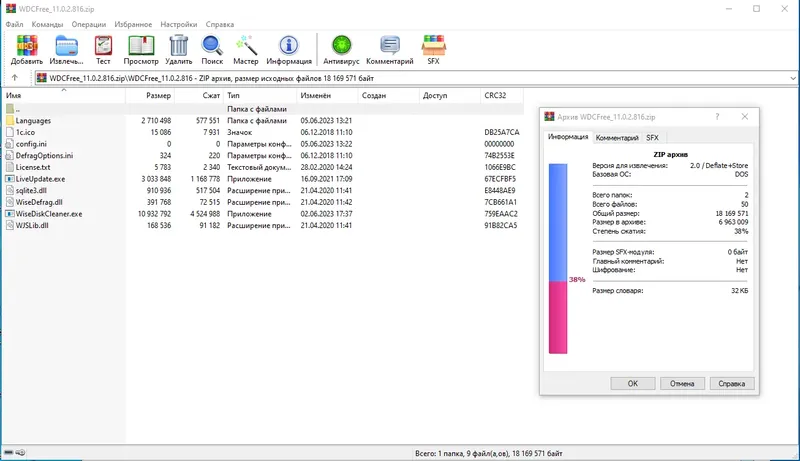Screen dimensions: 800x461
Task: Click the date 02.06.2023 17:37
Action: (x=326, y=214)
